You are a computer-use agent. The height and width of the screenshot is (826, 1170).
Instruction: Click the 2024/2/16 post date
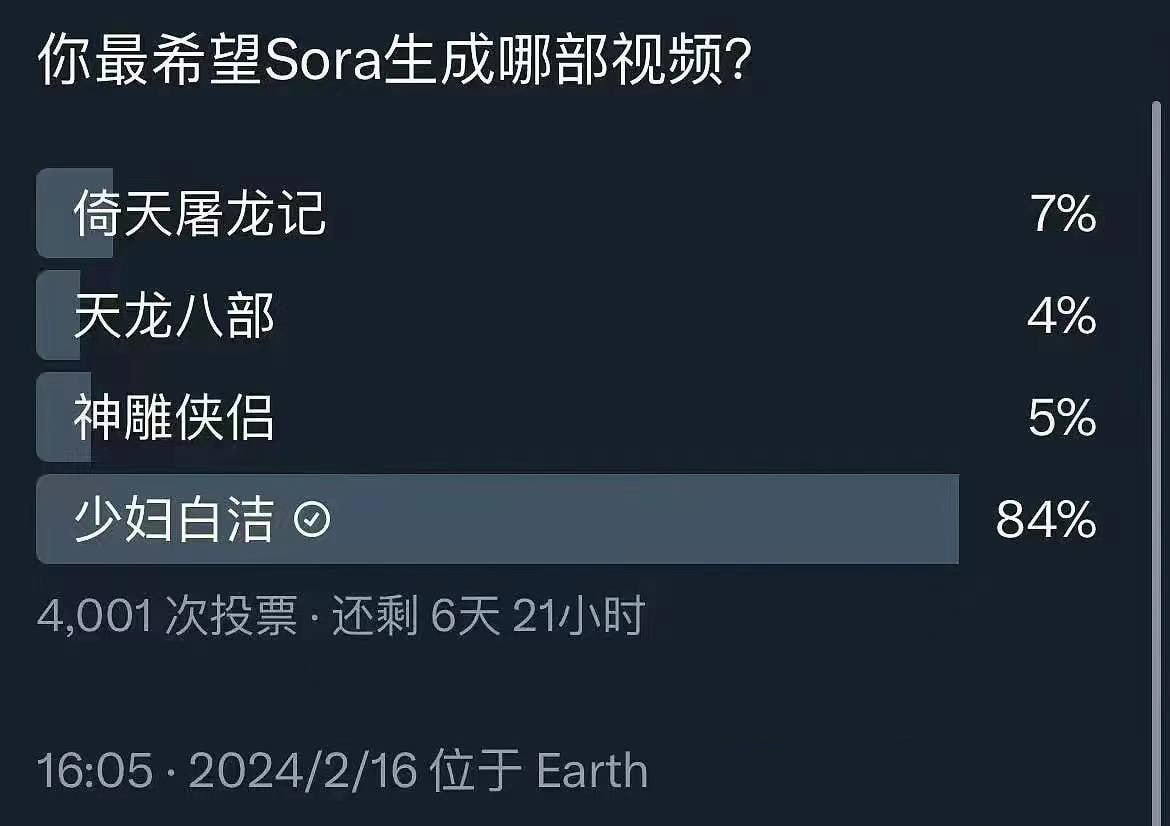[302, 772]
